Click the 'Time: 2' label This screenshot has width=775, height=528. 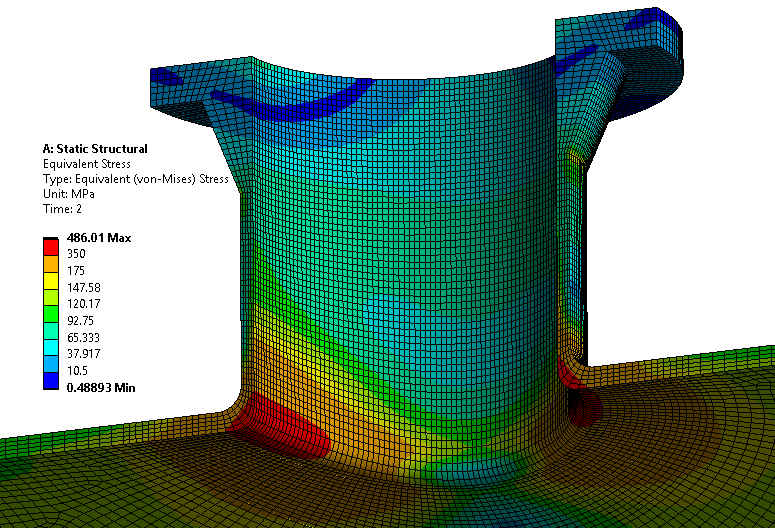[62, 209]
